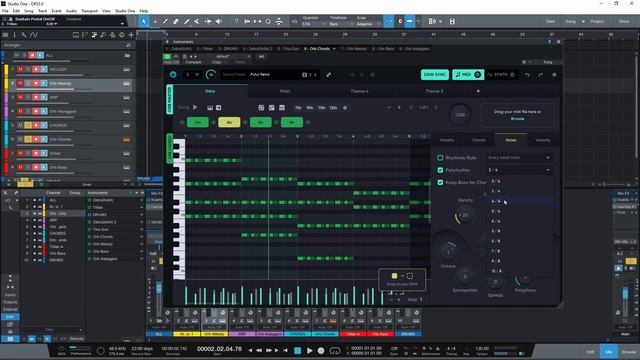Viewport: 640px width, 360px height.
Task: Toggle the SYNTH output button
Action: pyautogui.click(x=501, y=75)
